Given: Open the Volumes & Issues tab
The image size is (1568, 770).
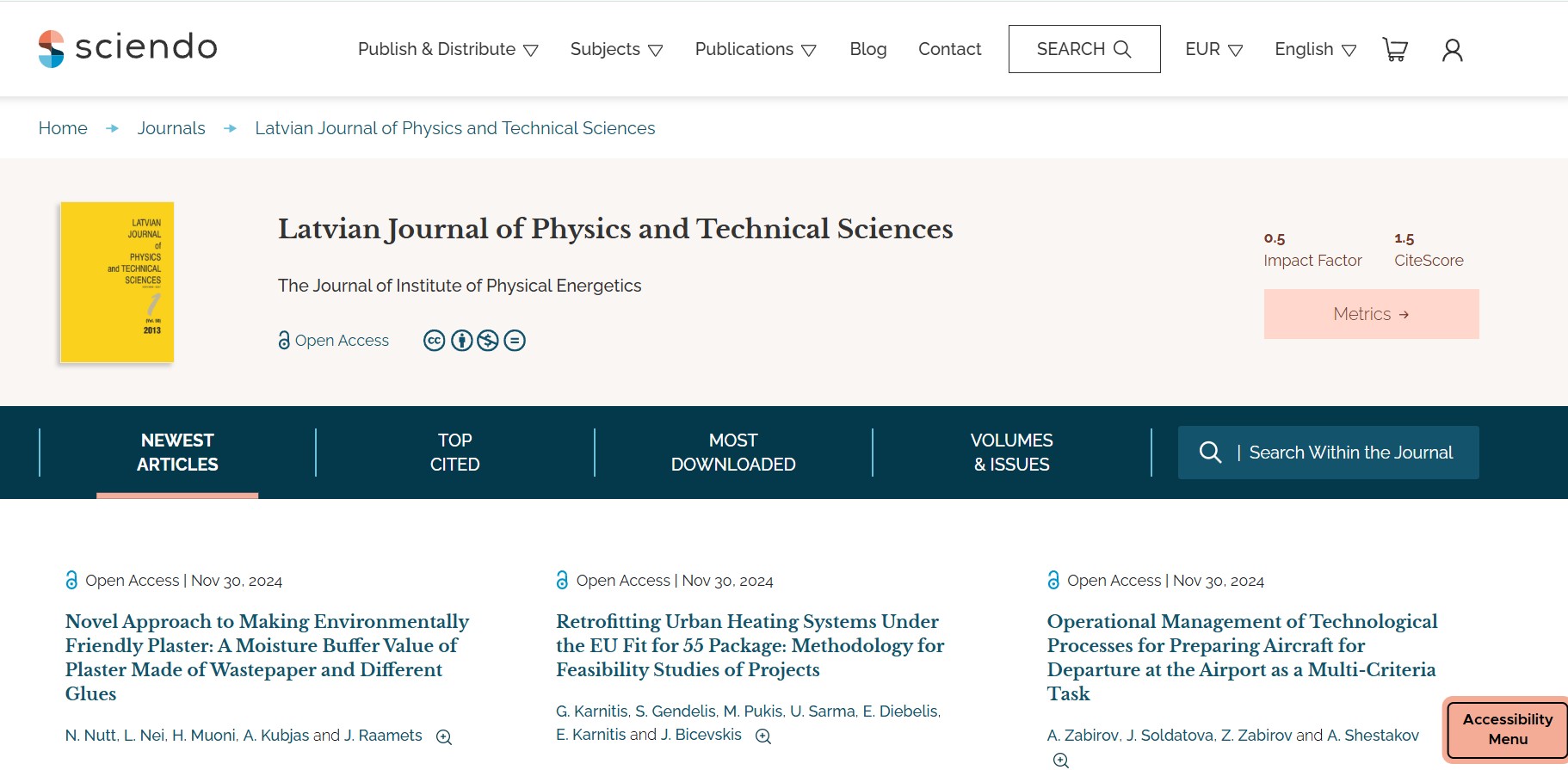Looking at the screenshot, I should click(x=1011, y=453).
